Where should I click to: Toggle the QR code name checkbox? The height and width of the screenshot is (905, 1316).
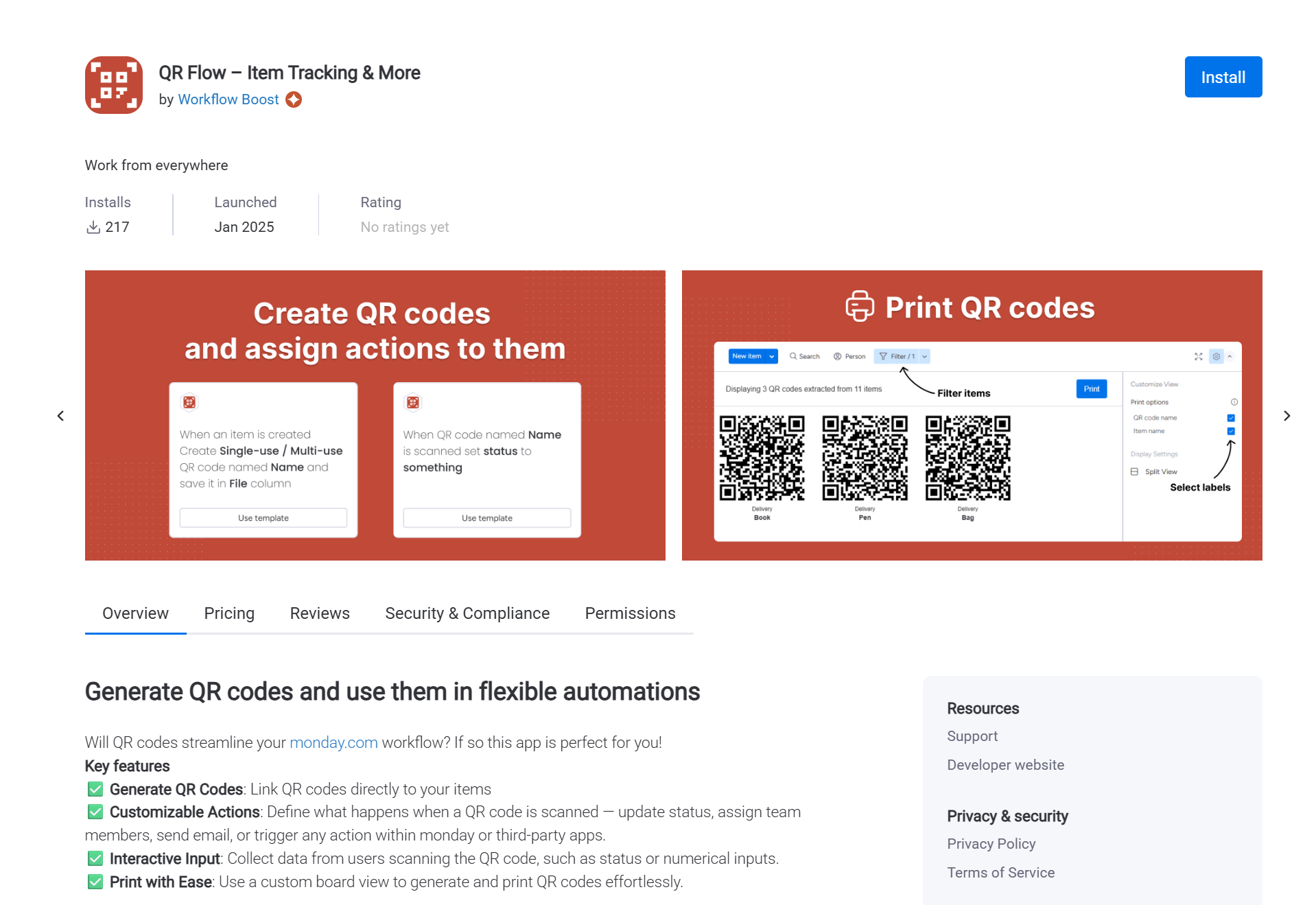(x=1231, y=418)
